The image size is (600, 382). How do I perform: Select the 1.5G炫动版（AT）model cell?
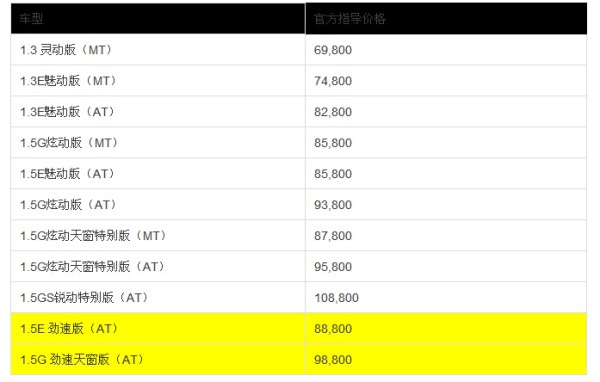pos(158,205)
